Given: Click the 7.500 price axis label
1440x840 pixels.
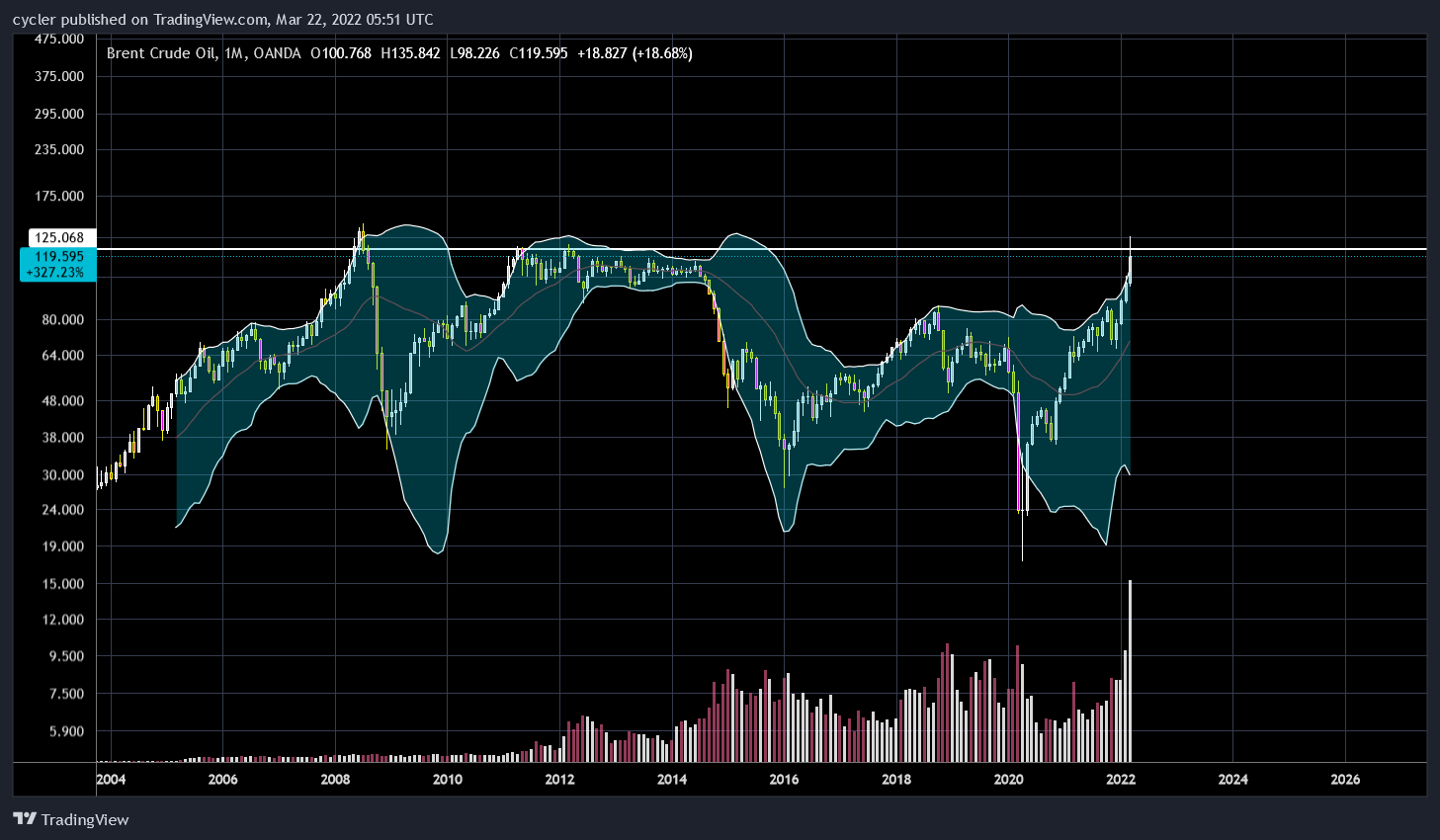Looking at the screenshot, I should click(65, 694).
